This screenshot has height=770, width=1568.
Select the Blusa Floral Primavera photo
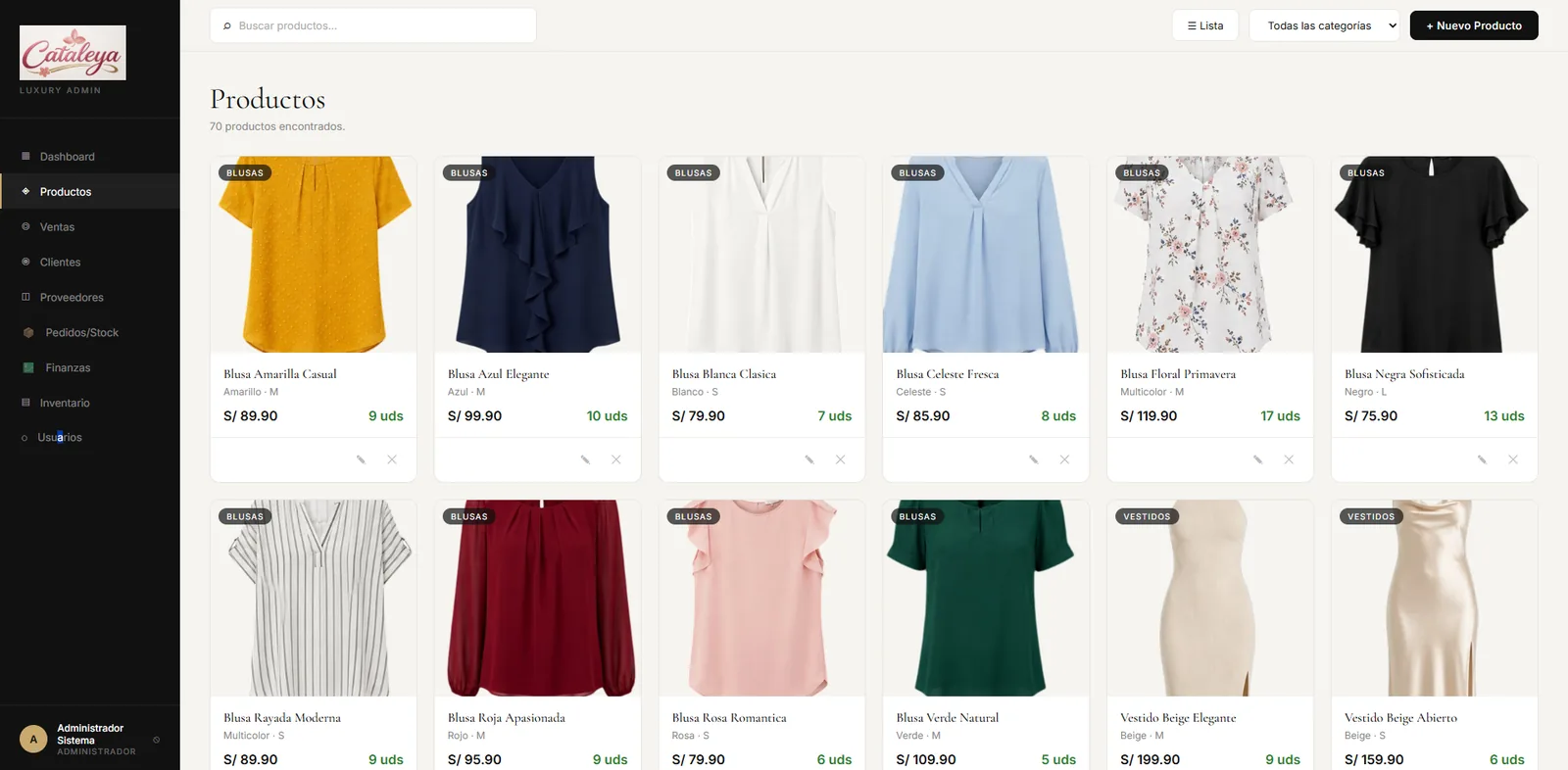(1210, 255)
